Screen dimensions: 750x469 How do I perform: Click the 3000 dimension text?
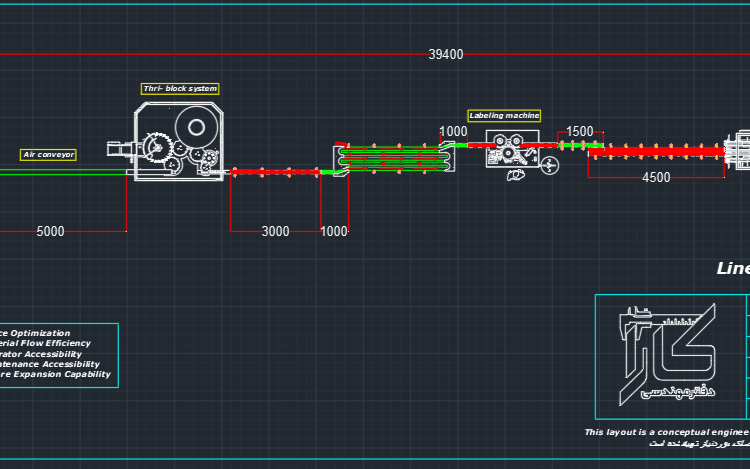point(275,231)
